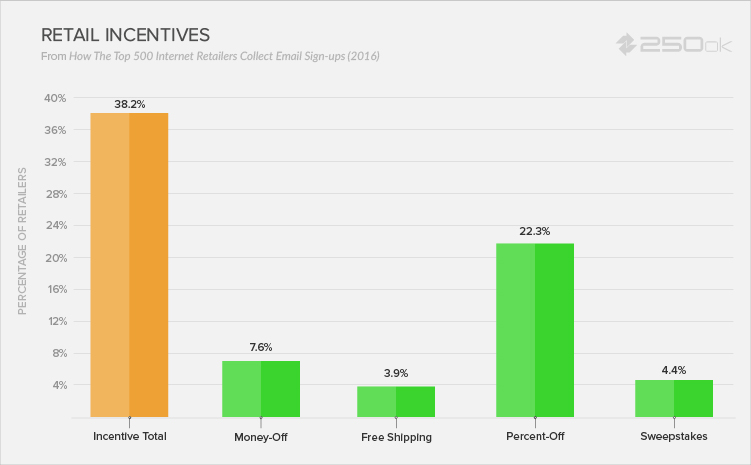The width and height of the screenshot is (751, 465).
Task: Select the green Sweepstakes bar
Action: point(674,398)
